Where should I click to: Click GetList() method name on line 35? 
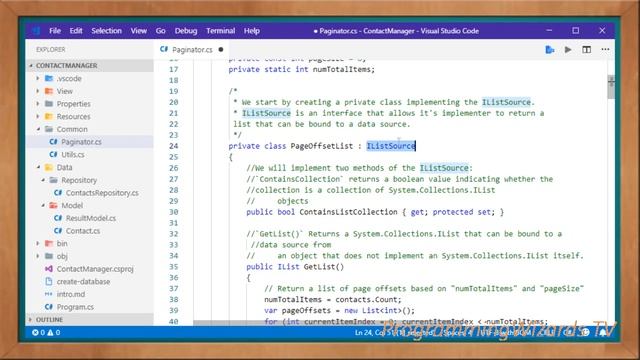324,267
